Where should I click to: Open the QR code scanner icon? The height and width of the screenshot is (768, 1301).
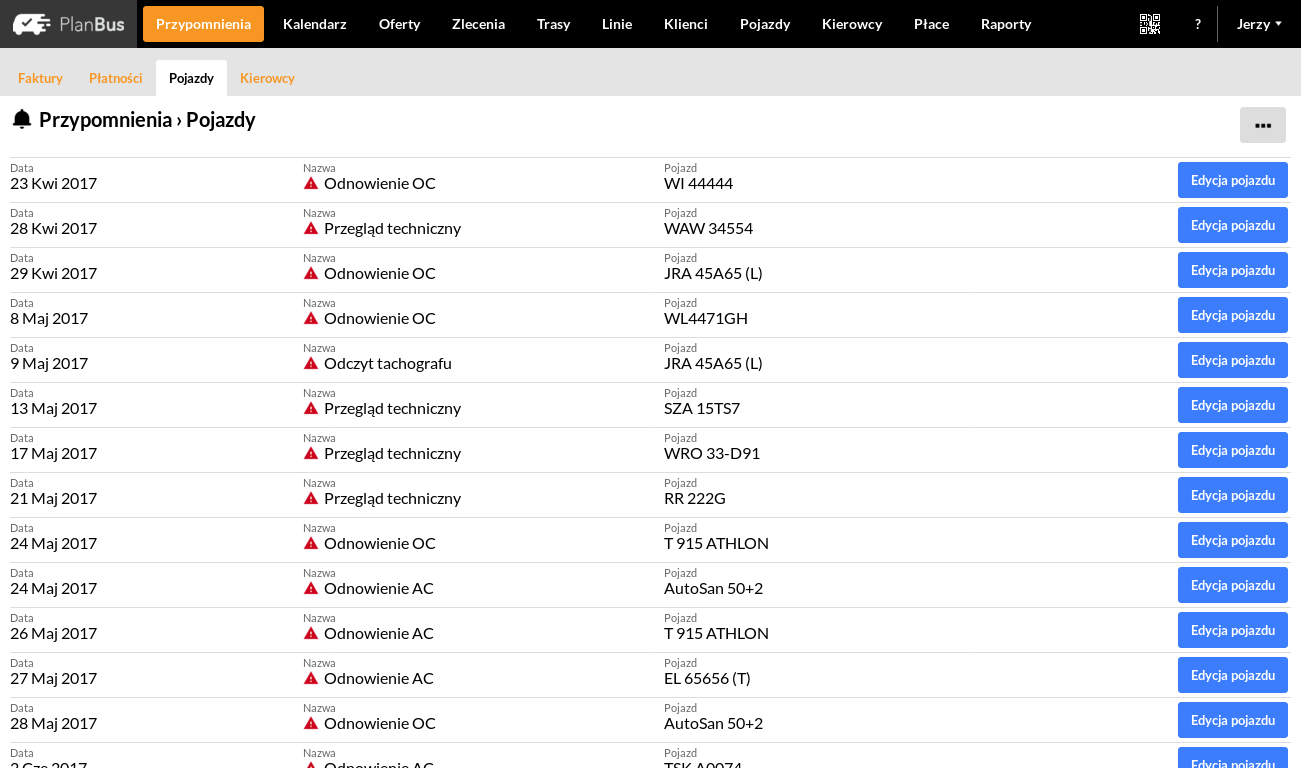[x=1149, y=24]
